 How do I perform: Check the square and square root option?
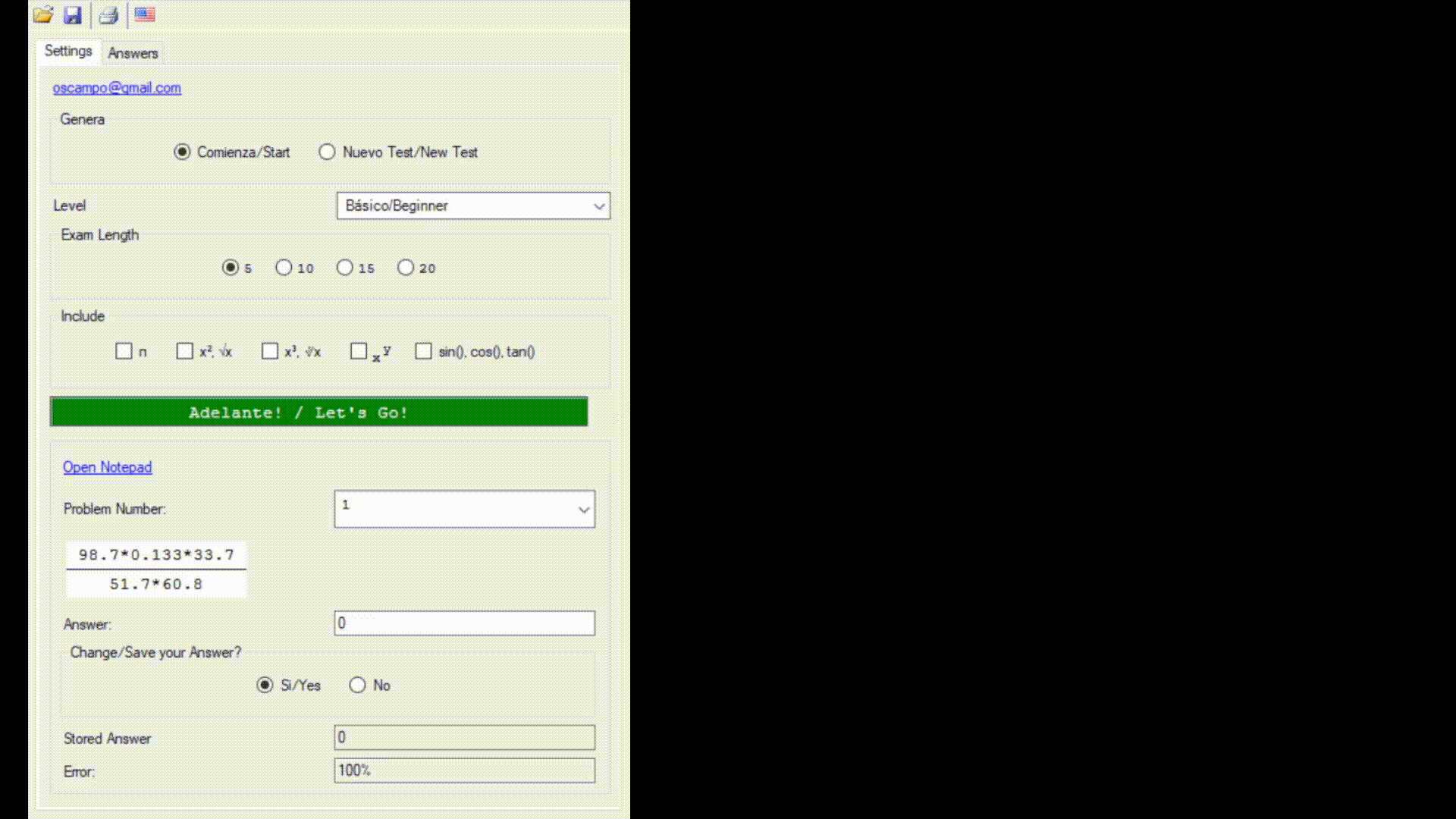pos(184,351)
